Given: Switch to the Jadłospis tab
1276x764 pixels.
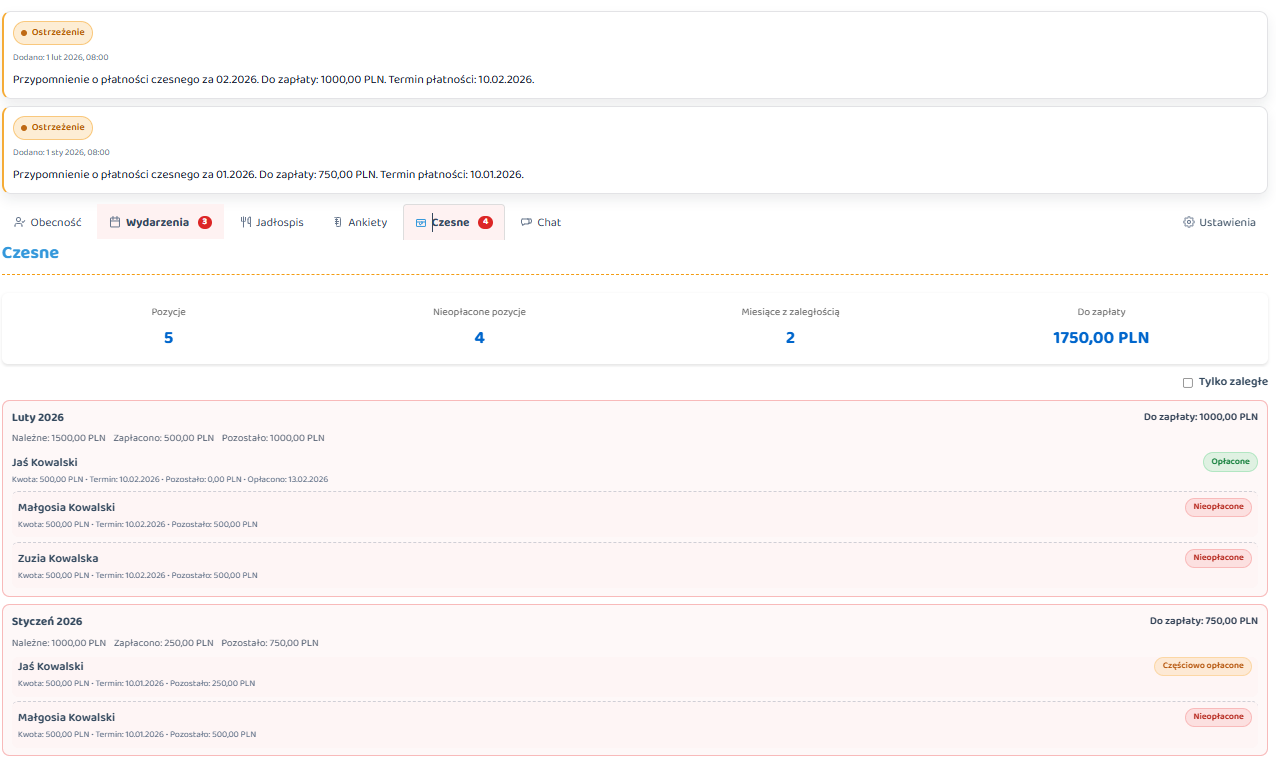Looking at the screenshot, I should tap(272, 222).
